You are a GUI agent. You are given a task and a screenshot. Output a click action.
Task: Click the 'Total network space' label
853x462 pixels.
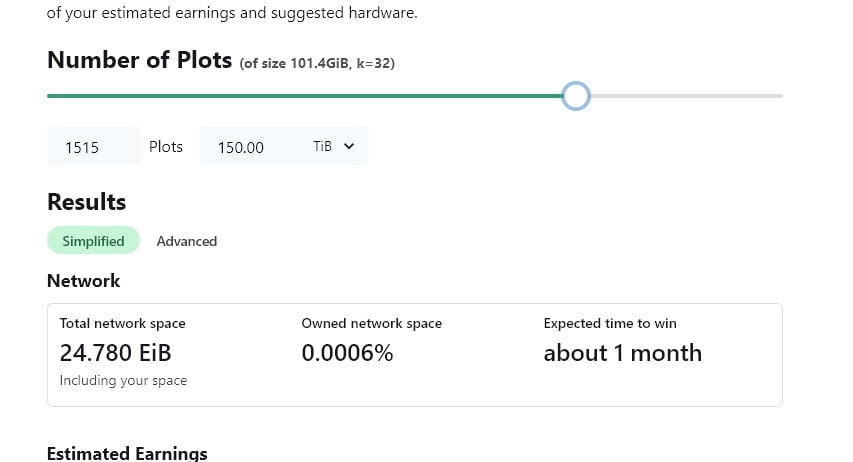(122, 323)
